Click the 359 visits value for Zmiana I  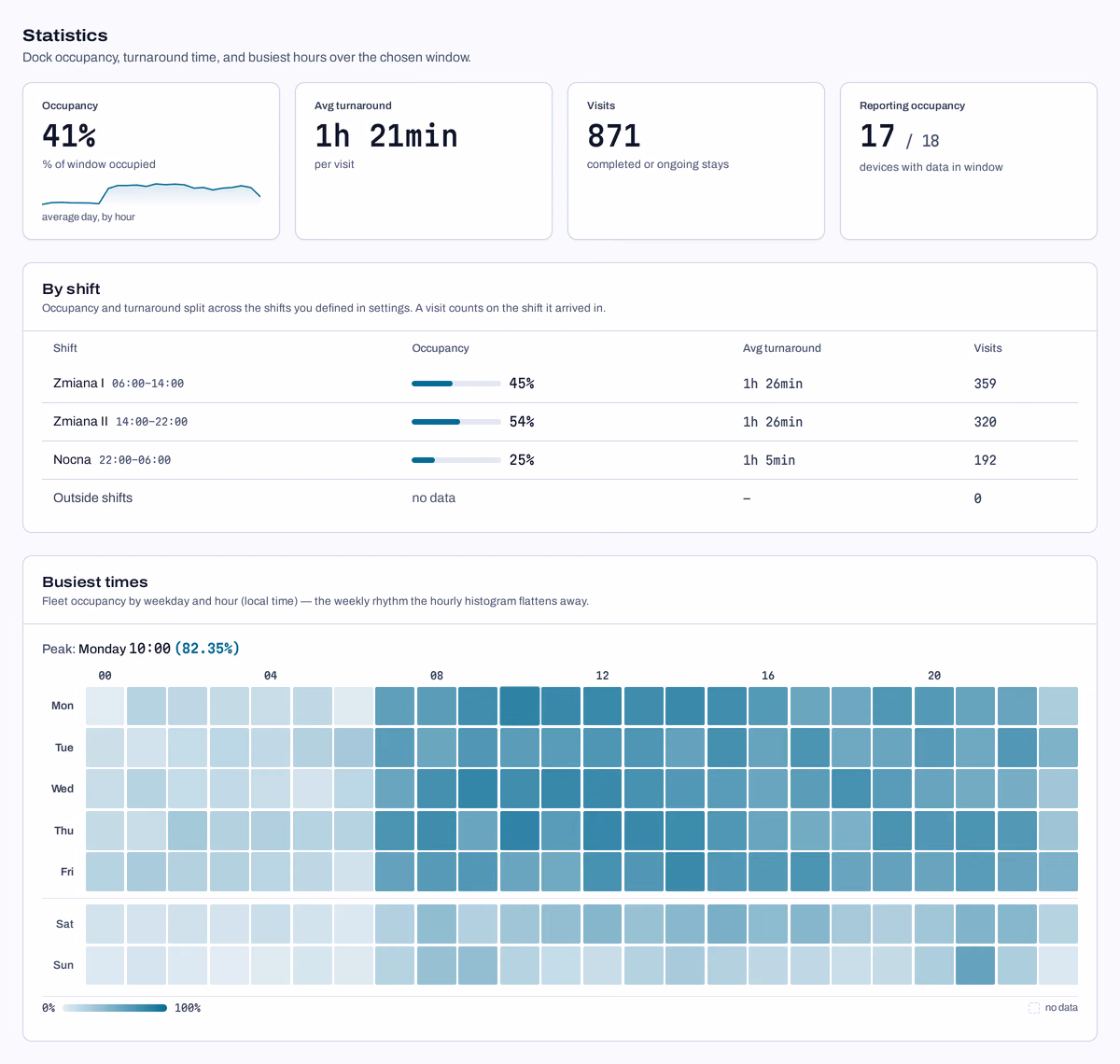pyautogui.click(x=985, y=384)
